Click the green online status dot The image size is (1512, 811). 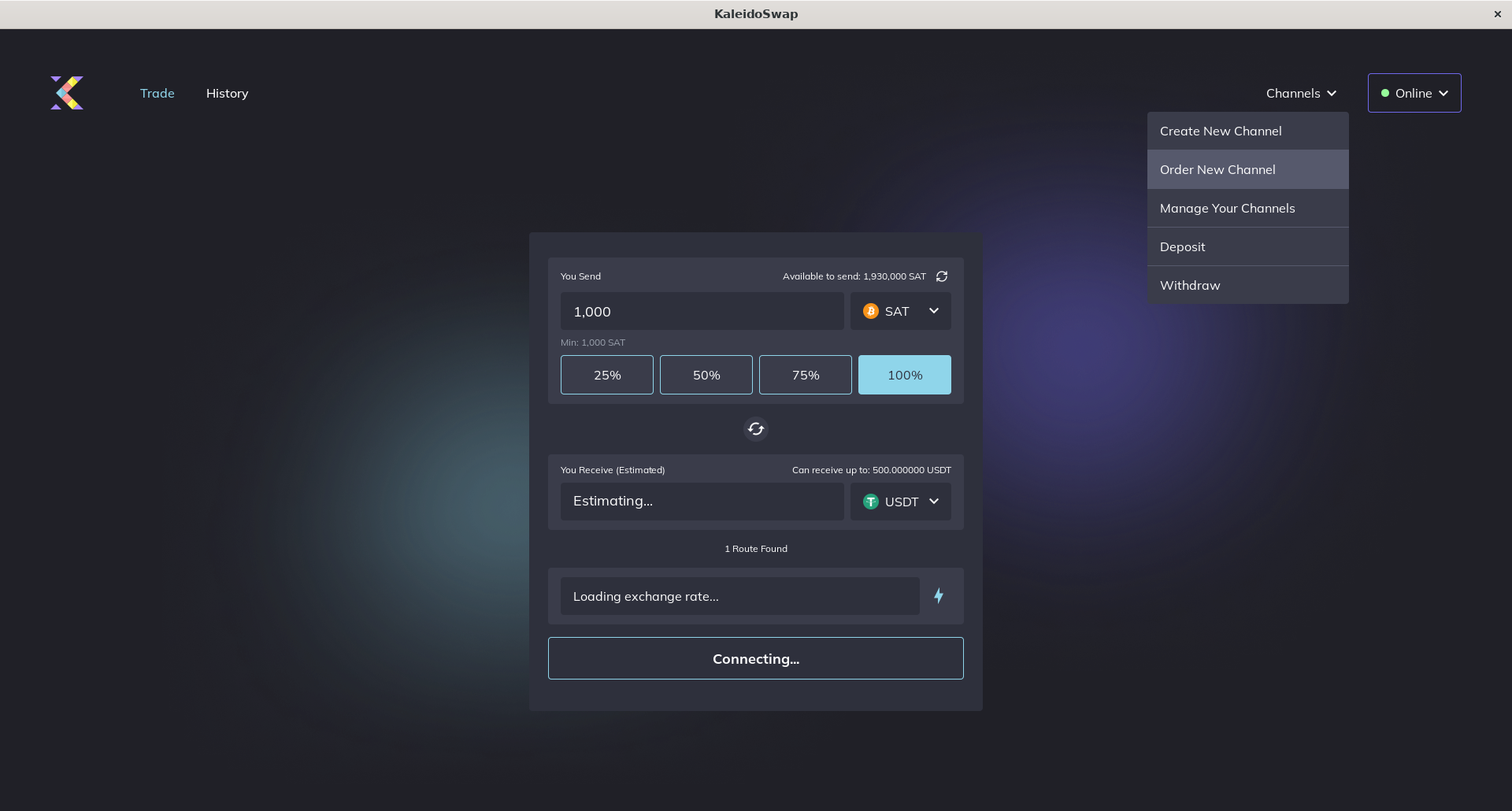[1385, 93]
